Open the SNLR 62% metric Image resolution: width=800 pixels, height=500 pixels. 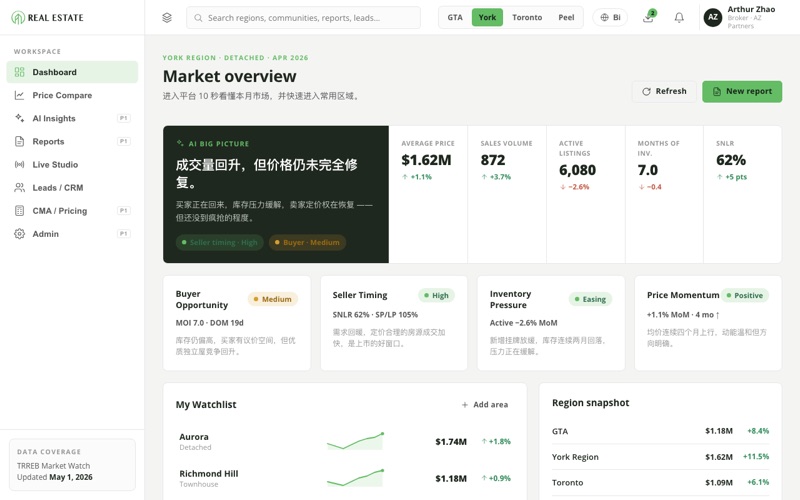click(x=743, y=194)
